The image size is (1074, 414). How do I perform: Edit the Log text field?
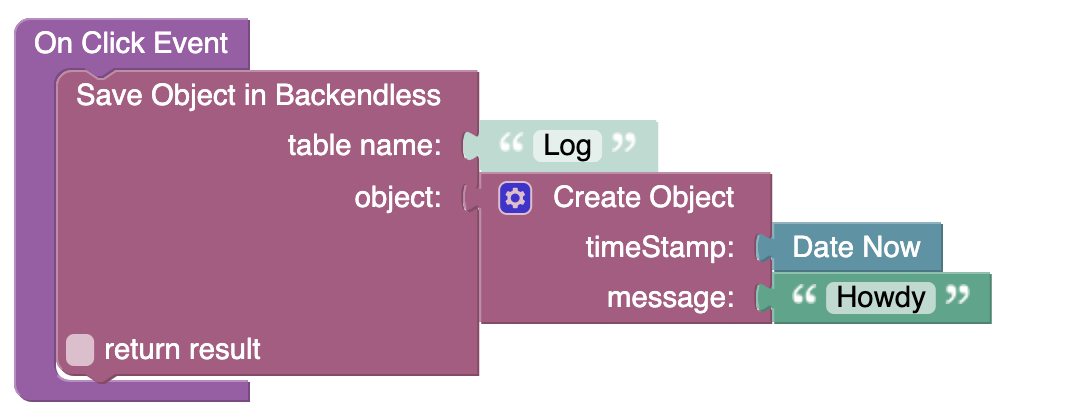tap(567, 146)
